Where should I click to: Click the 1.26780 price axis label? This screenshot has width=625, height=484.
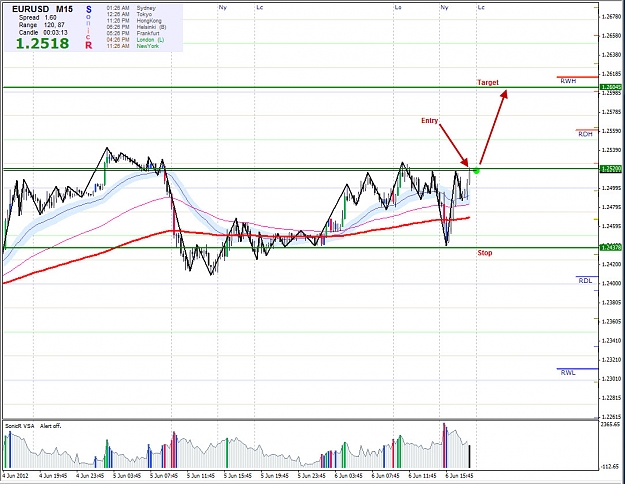[x=611, y=16]
